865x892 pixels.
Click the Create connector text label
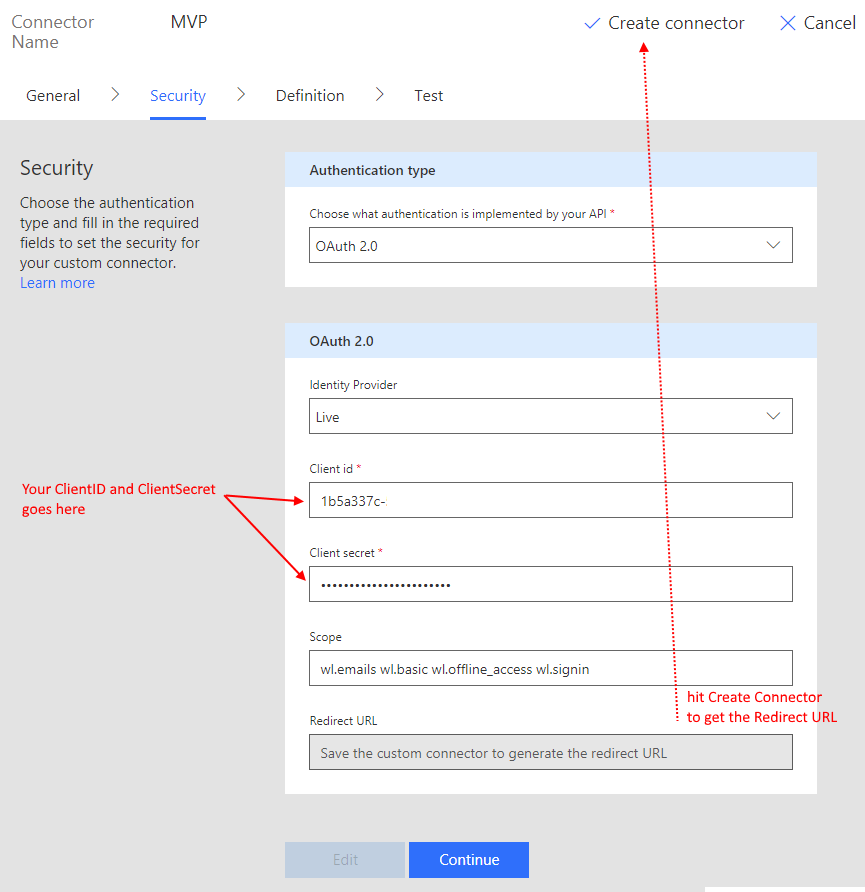[676, 23]
